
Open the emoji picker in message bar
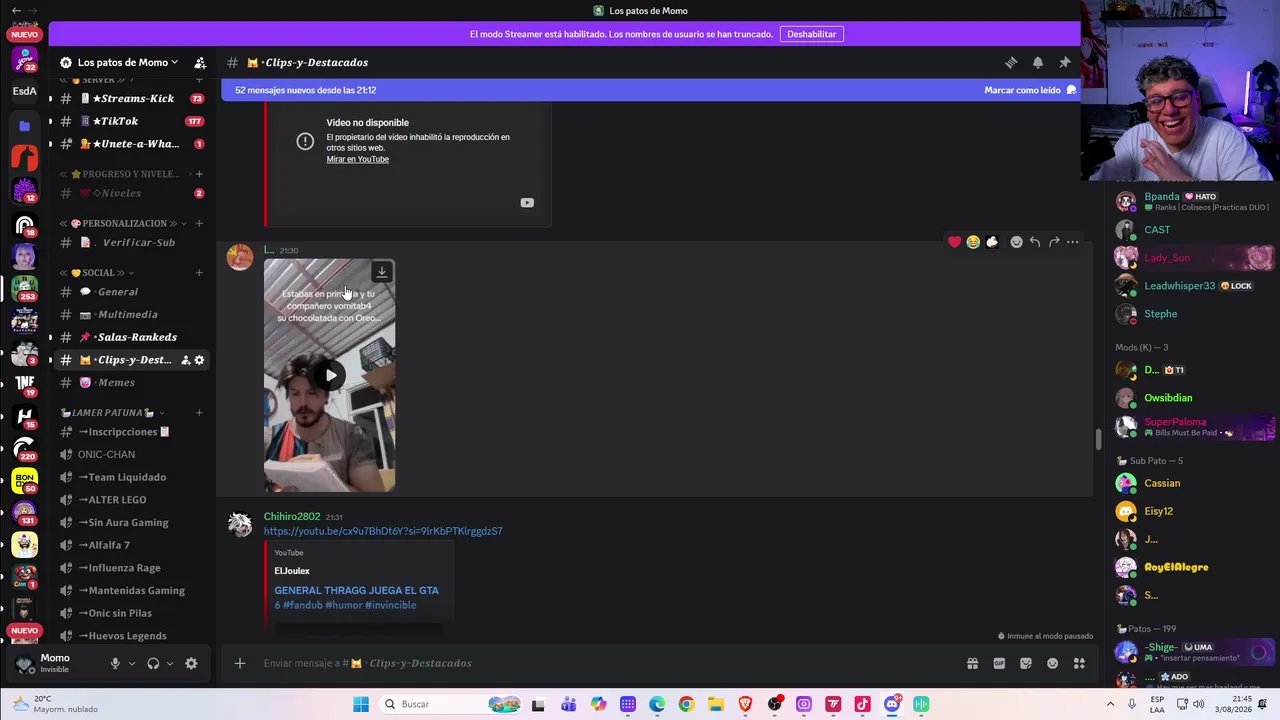click(x=1052, y=663)
